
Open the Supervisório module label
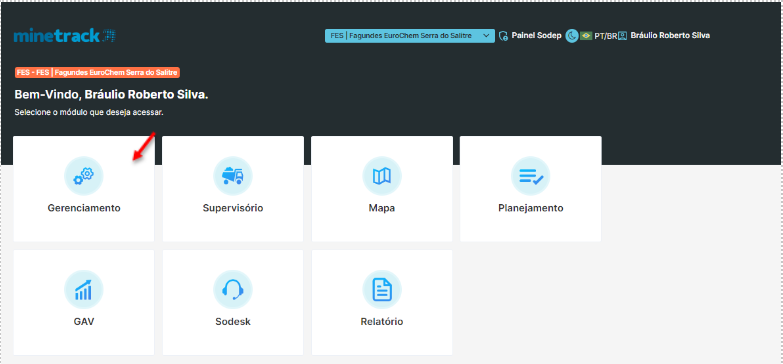(233, 208)
